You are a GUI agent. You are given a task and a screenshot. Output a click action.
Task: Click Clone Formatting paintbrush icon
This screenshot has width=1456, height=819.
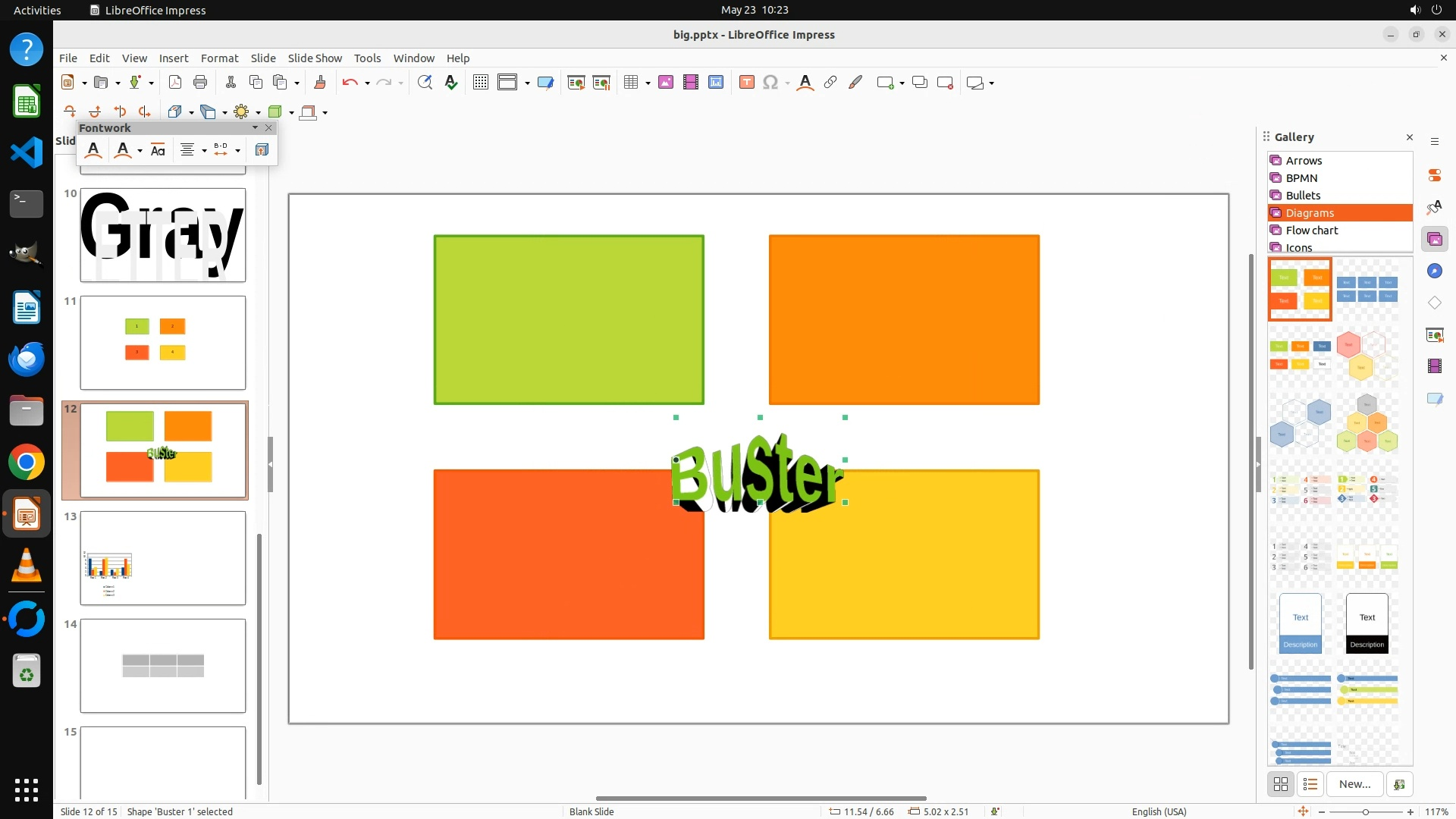[x=319, y=83]
